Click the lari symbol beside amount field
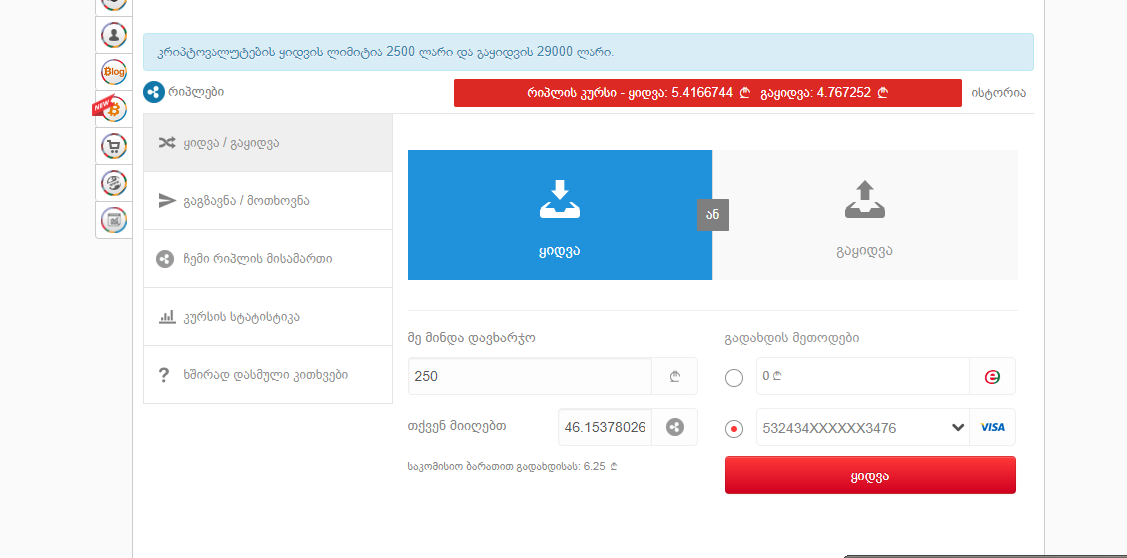Viewport: 1127px width, 558px height. (674, 376)
